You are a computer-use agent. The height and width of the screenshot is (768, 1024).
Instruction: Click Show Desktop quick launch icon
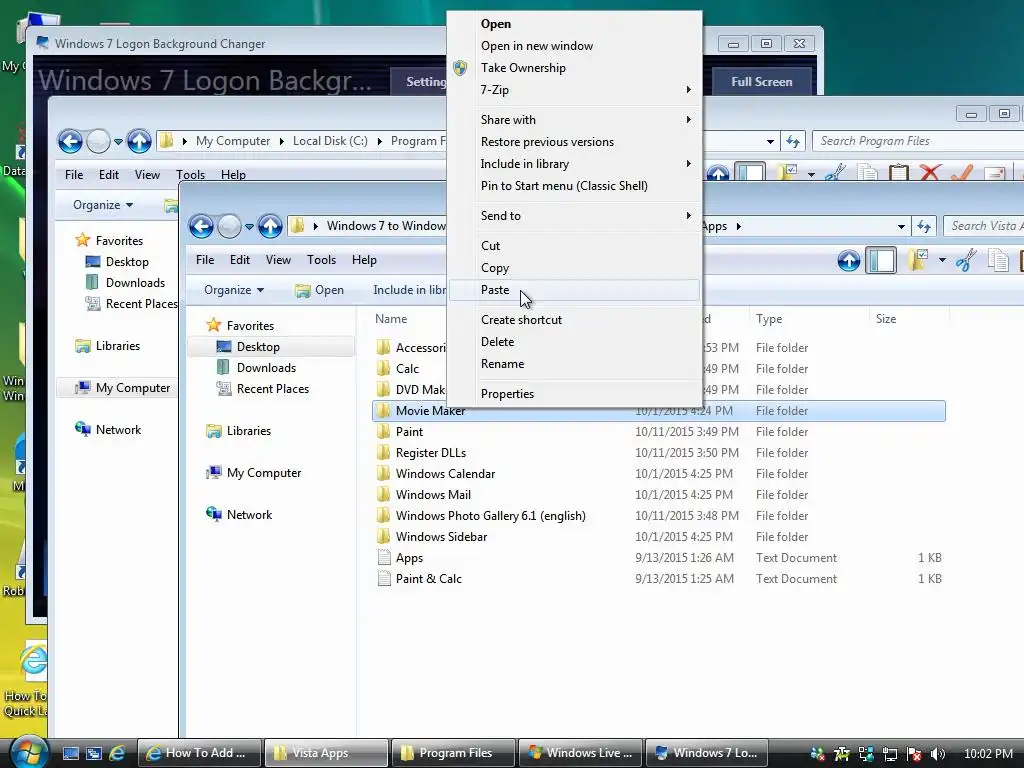tap(71, 753)
